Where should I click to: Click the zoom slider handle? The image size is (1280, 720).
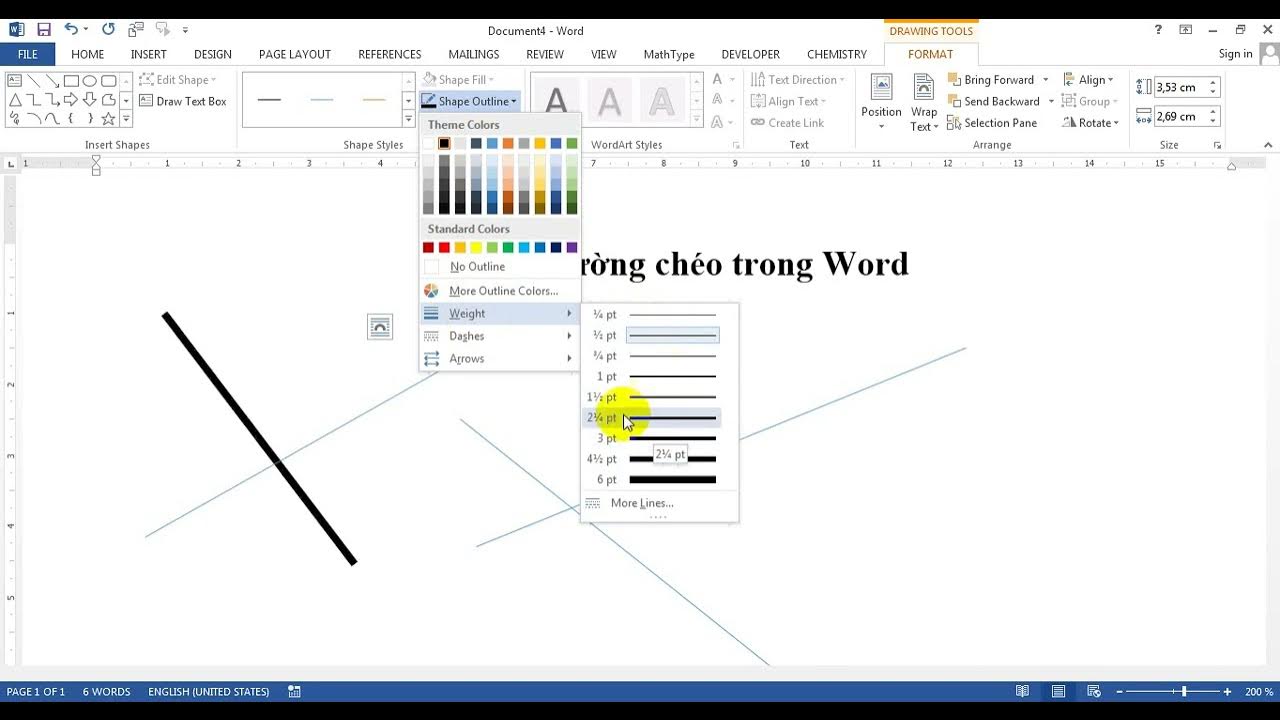[1184, 691]
